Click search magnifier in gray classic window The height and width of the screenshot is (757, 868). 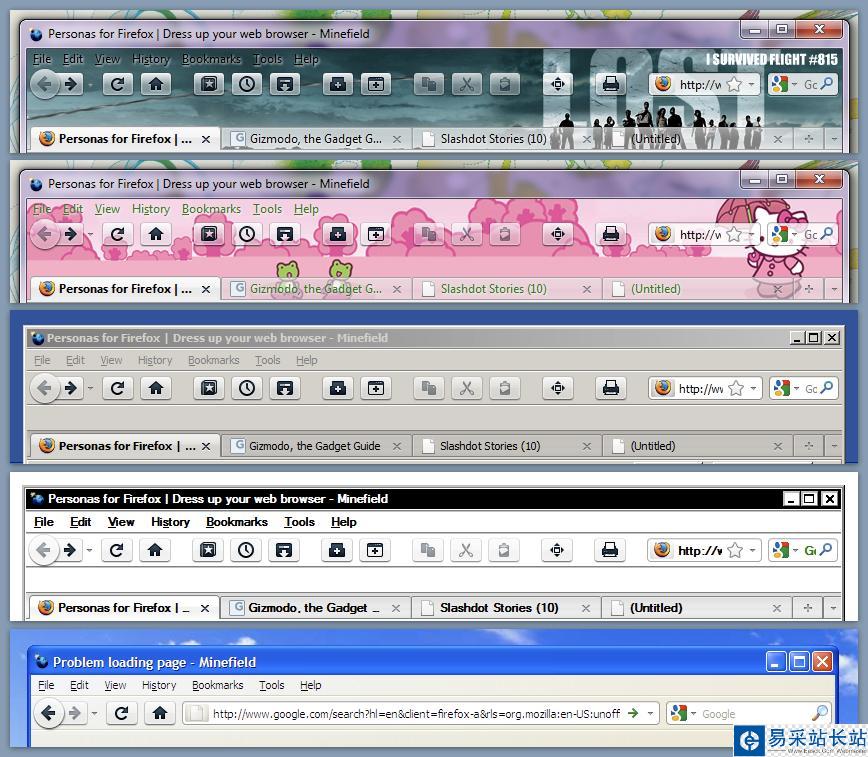[x=827, y=388]
